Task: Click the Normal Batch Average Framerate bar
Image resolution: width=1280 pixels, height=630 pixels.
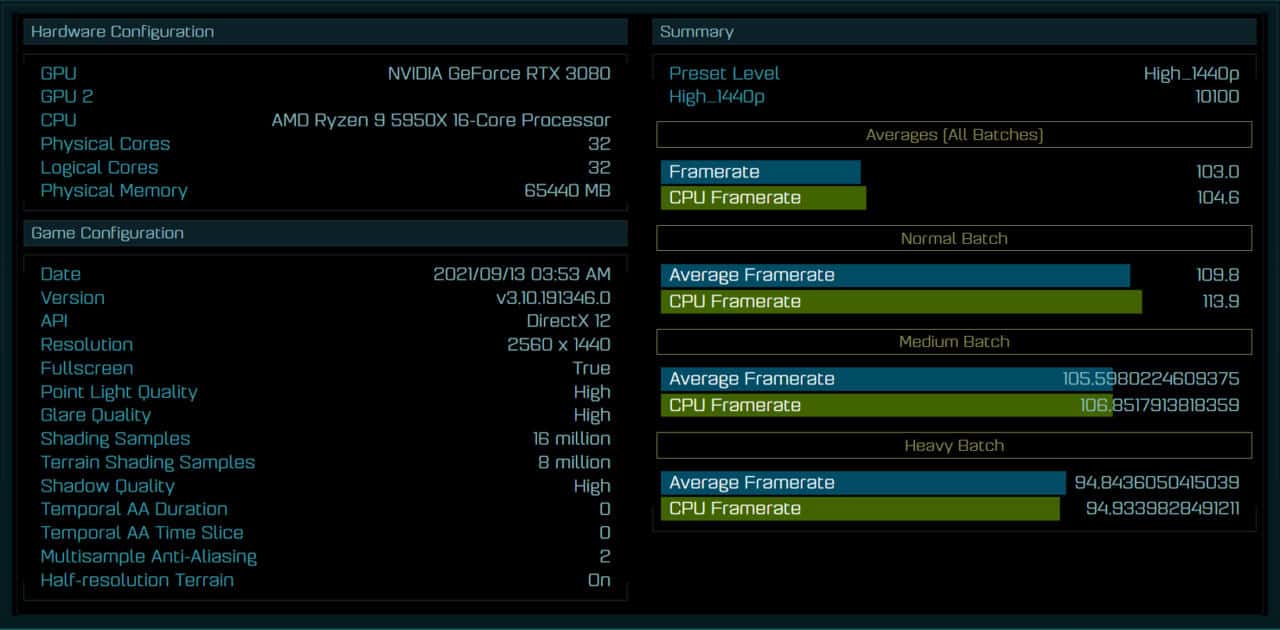Action: point(895,276)
